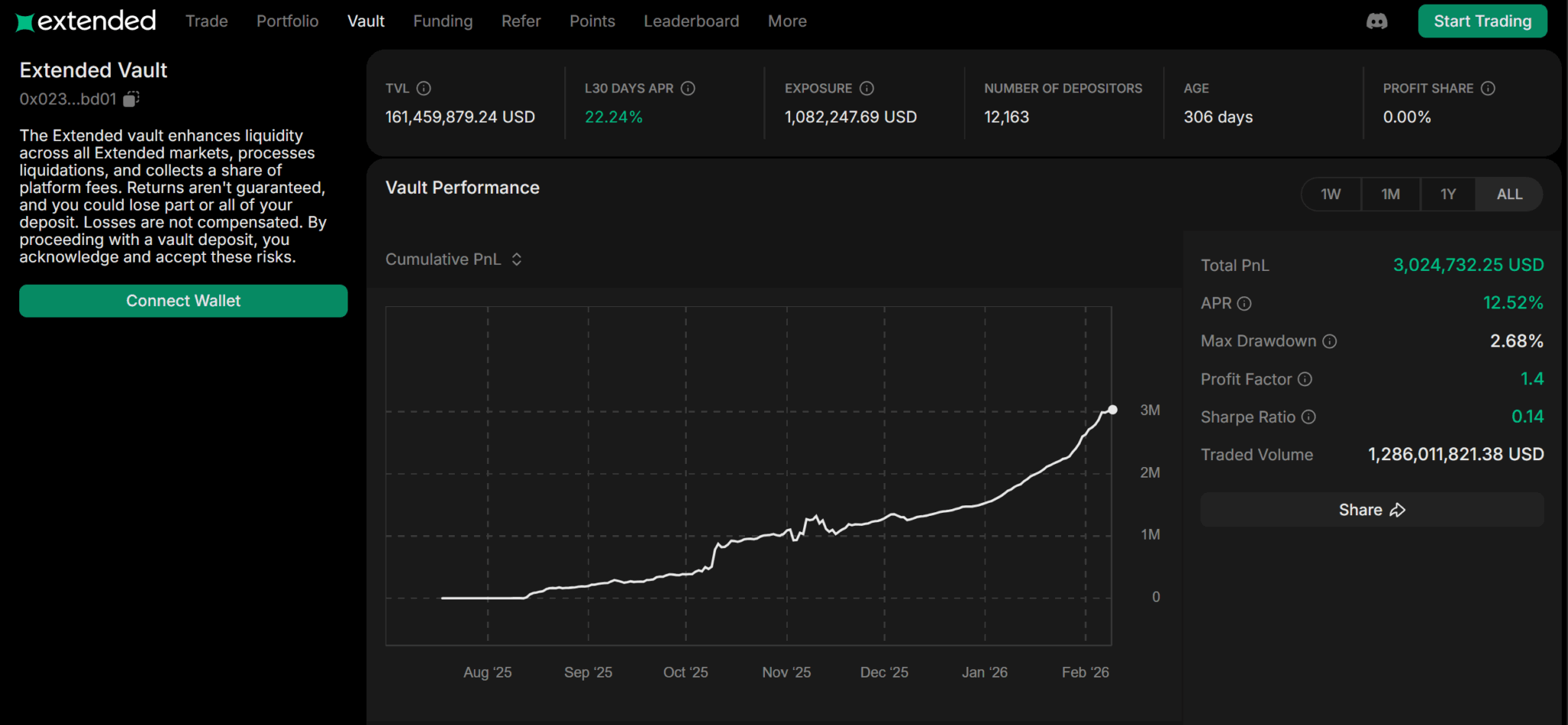Click the exposure value 1,082,247.69 USD

pyautogui.click(x=851, y=117)
